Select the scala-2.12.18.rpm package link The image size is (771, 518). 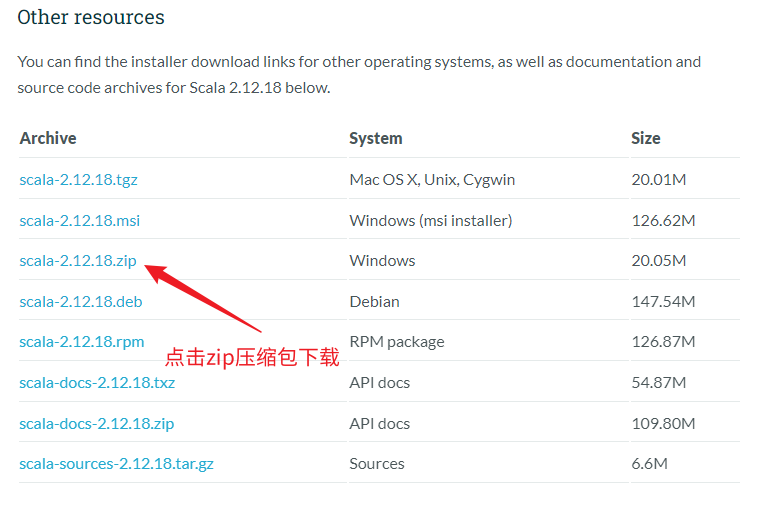(82, 342)
